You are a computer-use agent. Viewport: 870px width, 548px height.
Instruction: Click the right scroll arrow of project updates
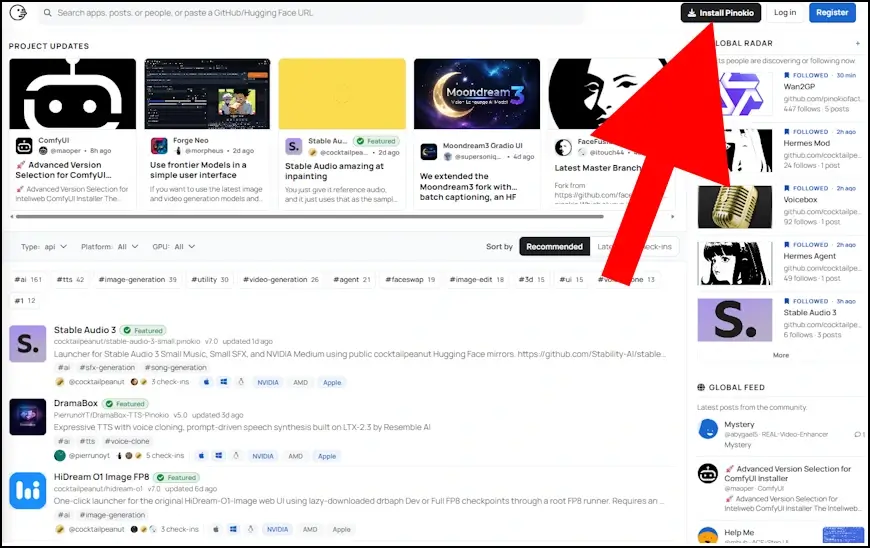pos(672,216)
